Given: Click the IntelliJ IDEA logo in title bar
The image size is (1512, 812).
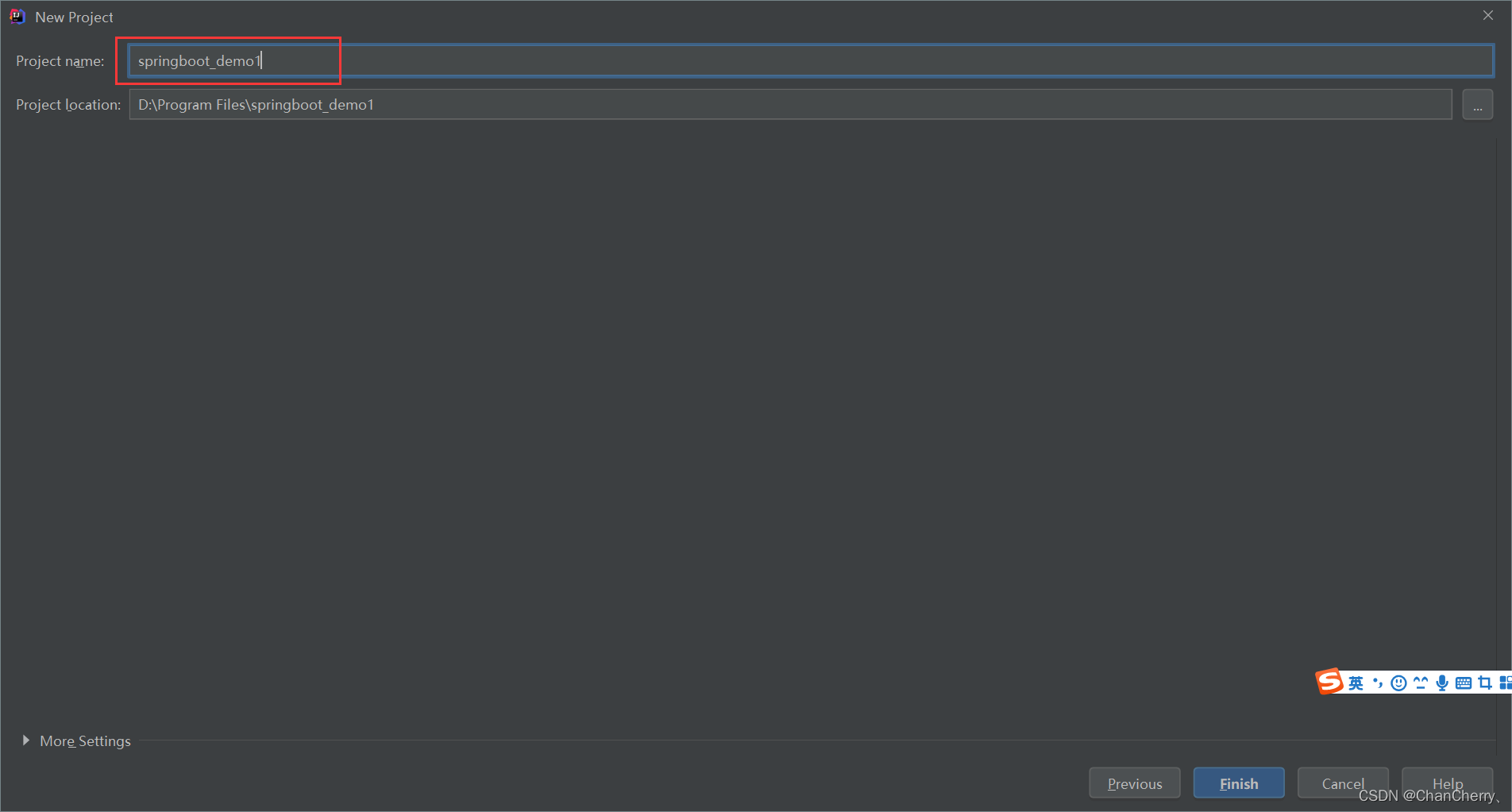Looking at the screenshot, I should (x=17, y=17).
